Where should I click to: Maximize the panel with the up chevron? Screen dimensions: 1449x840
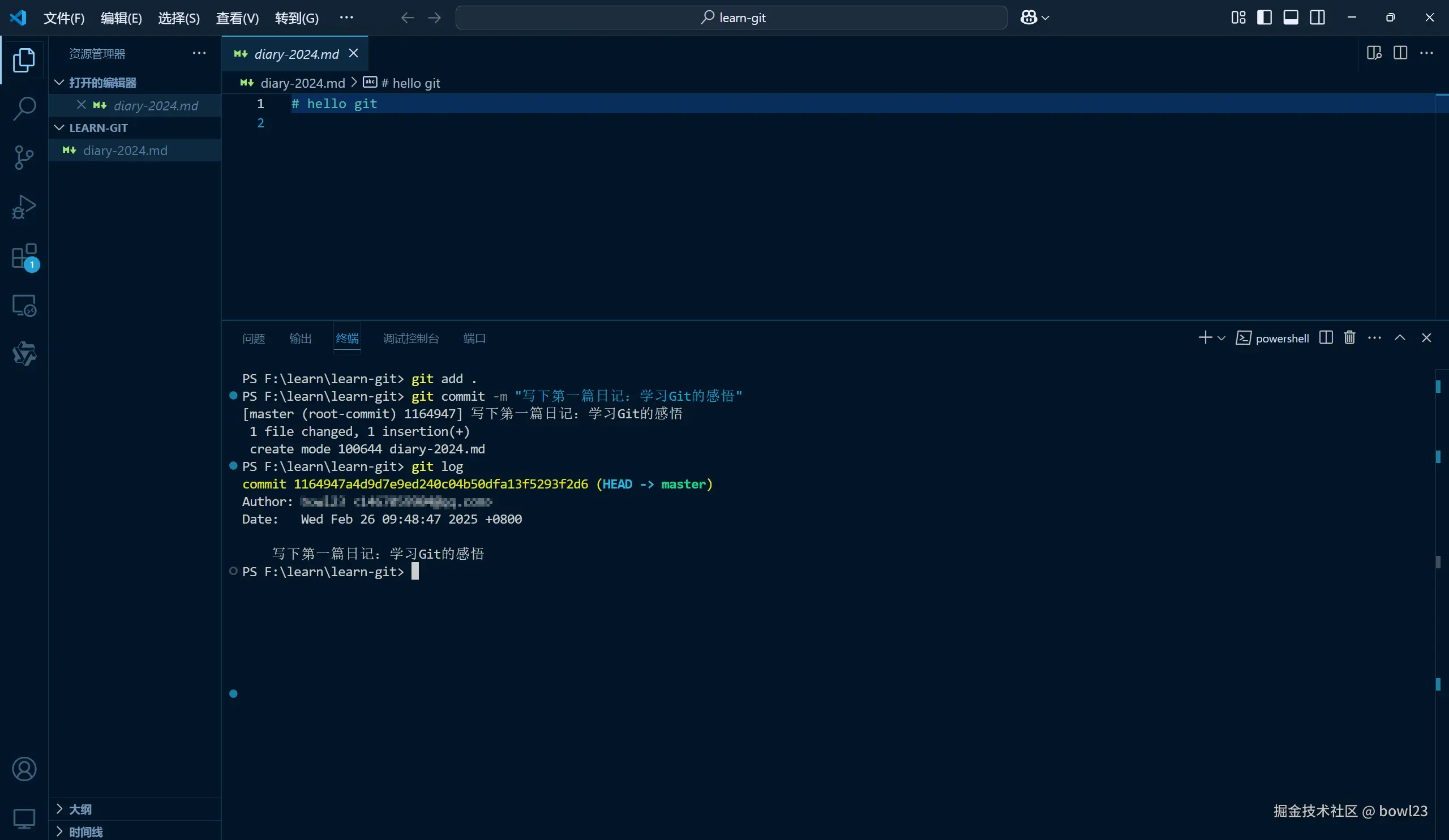[1400, 337]
